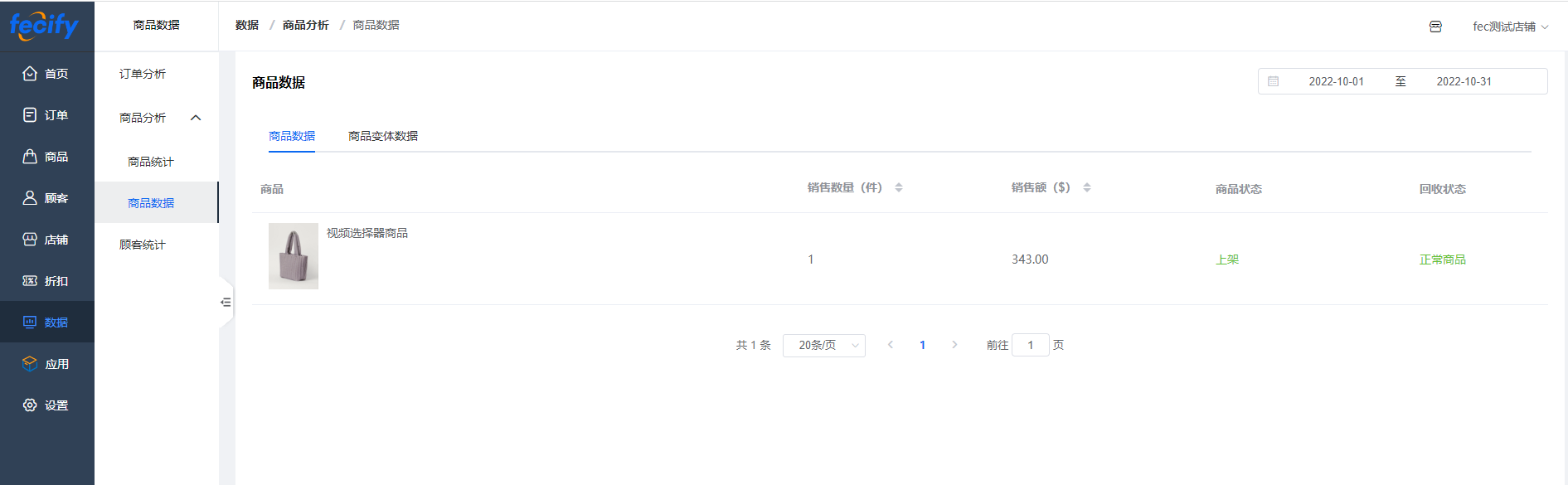Click the store preview icon in header
Screen dimensions: 1568x485
pos(1435,27)
